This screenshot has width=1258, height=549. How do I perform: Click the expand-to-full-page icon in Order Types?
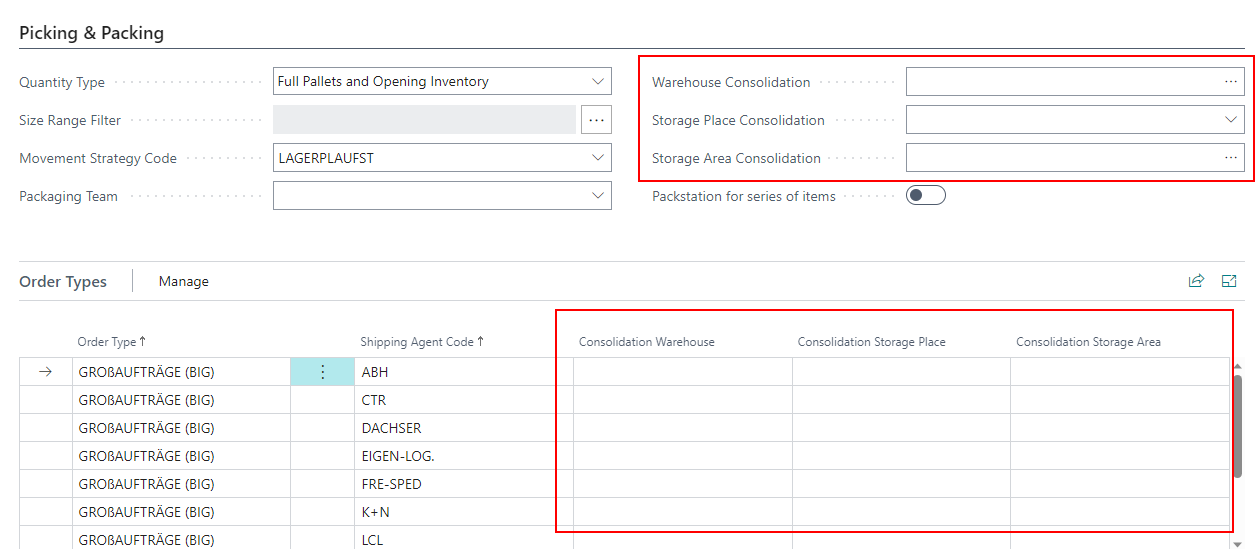pos(1230,281)
